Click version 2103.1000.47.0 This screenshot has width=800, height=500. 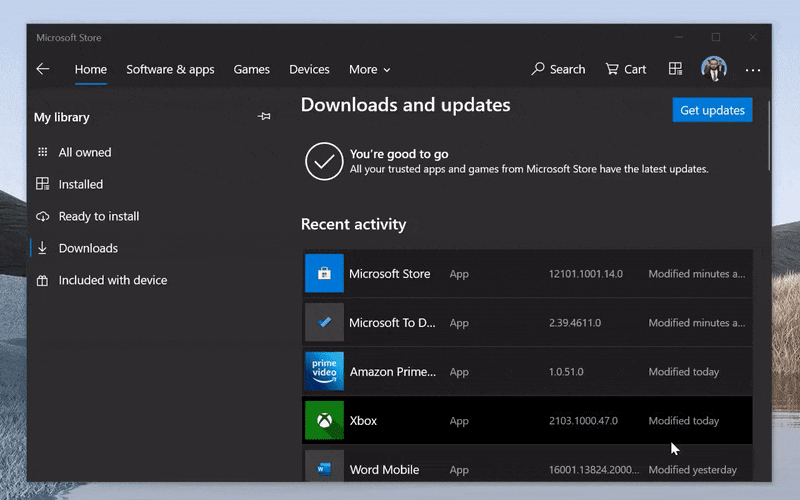[x=583, y=421]
